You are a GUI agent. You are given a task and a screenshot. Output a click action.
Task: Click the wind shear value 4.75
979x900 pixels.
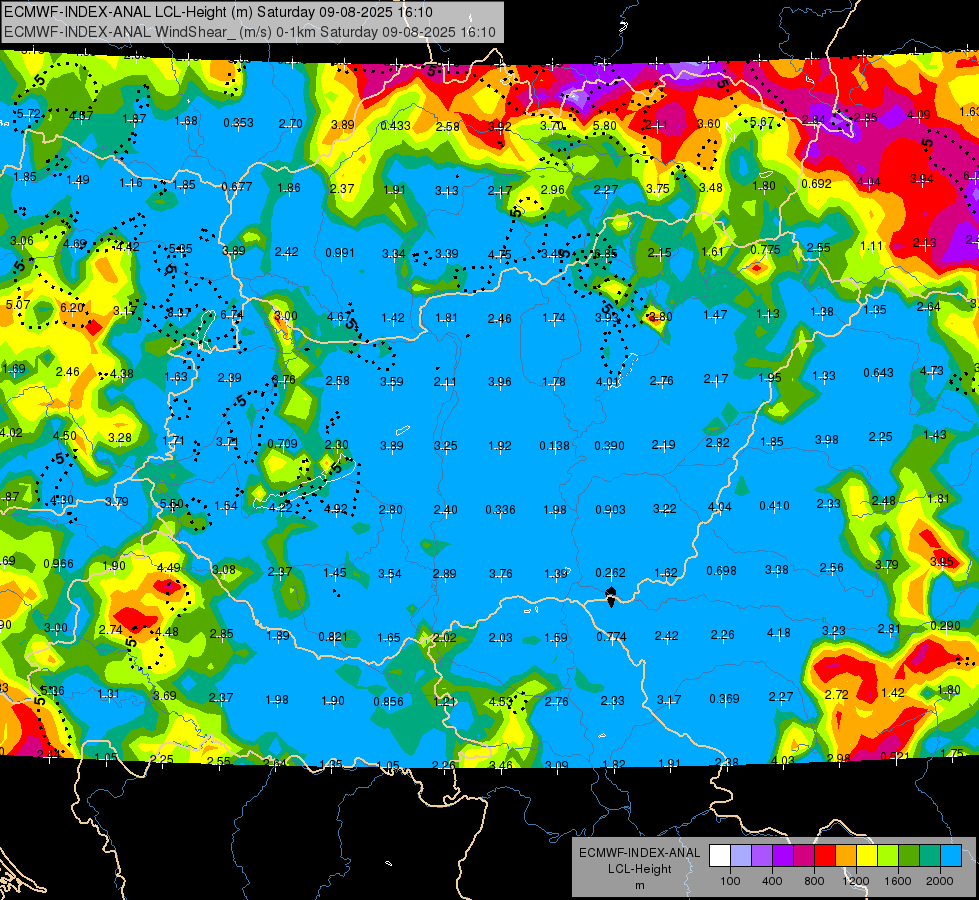tap(499, 255)
